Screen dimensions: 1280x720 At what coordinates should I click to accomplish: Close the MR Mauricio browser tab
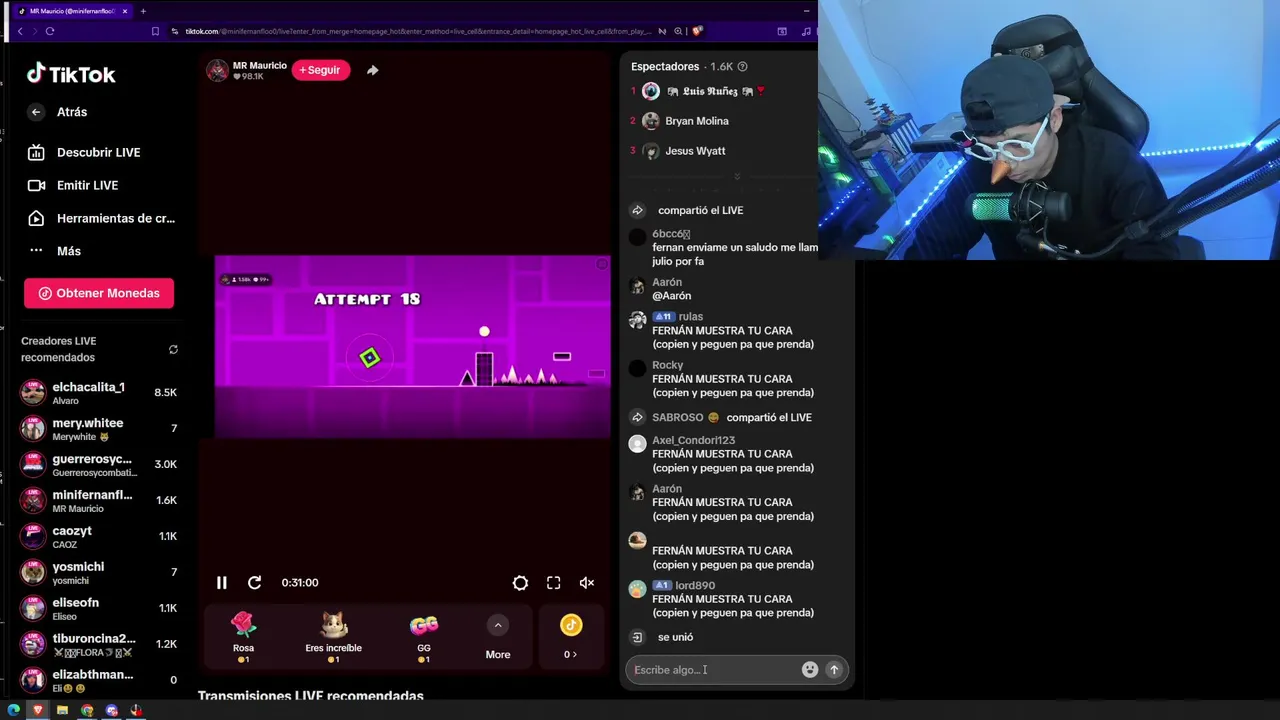[125, 11]
